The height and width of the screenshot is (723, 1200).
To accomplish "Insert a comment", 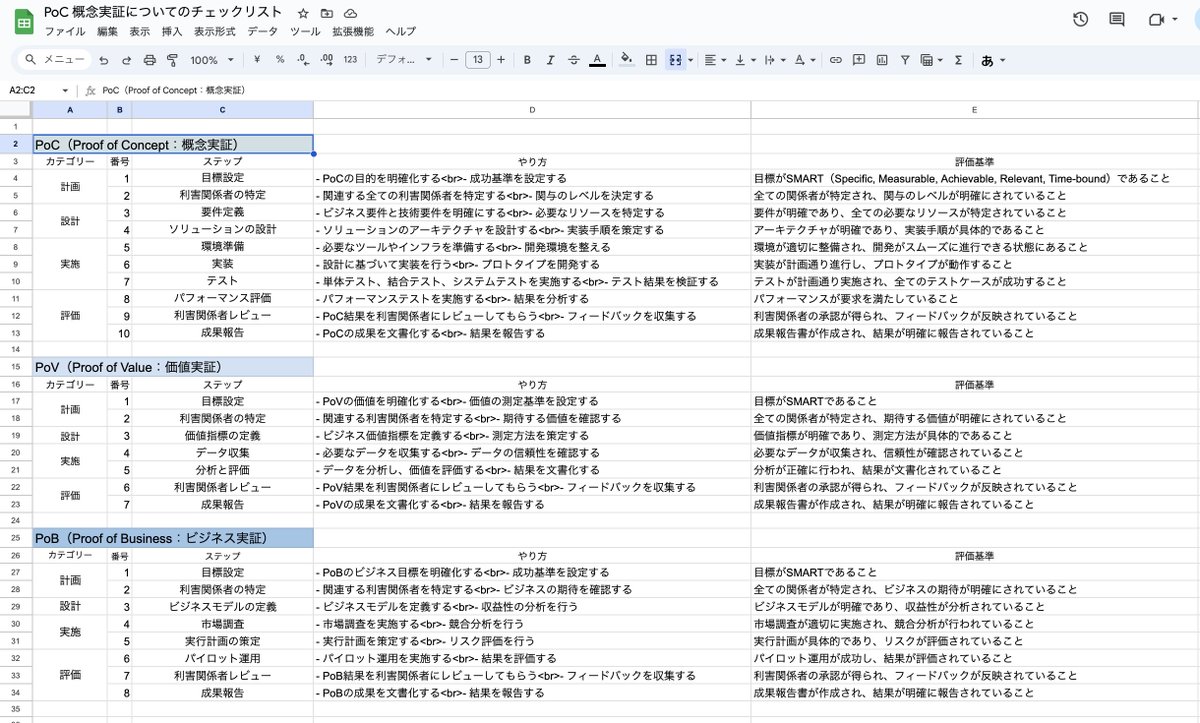I will (859, 60).
